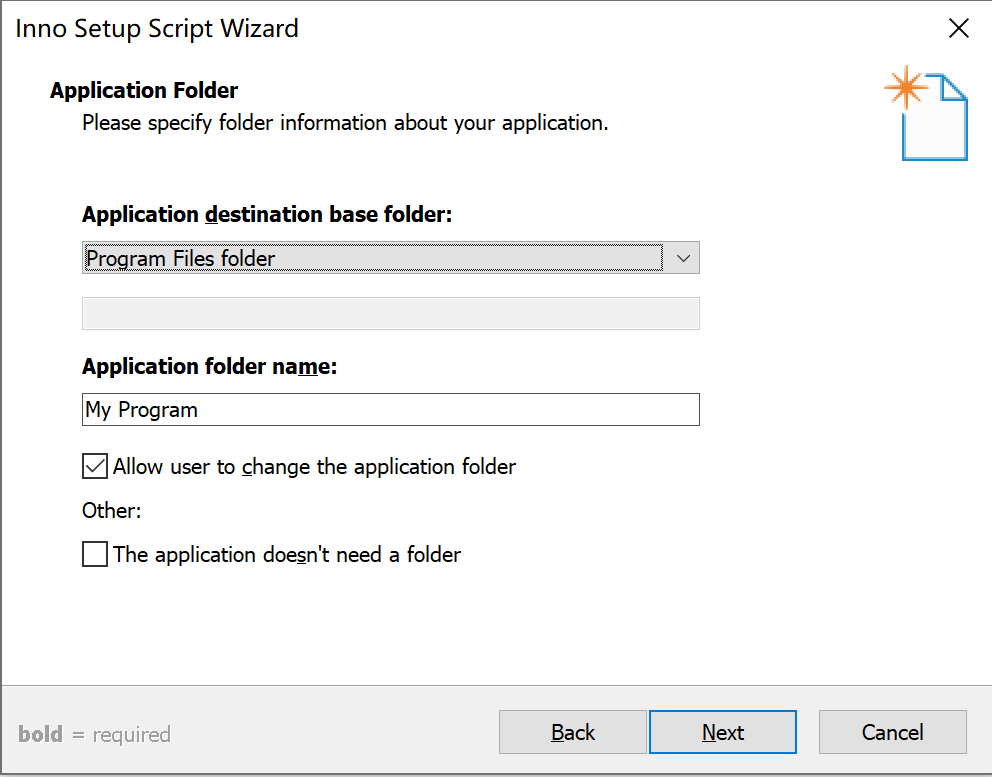Viewport: 992px width, 777px height.
Task: Cancel the Inno Setup Script Wizard
Action: click(891, 731)
